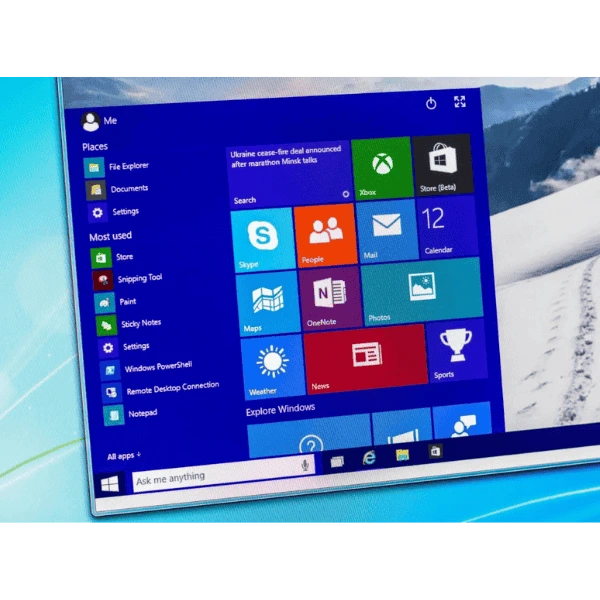This screenshot has width=600, height=600.
Task: Open the People tile
Action: [x=326, y=235]
